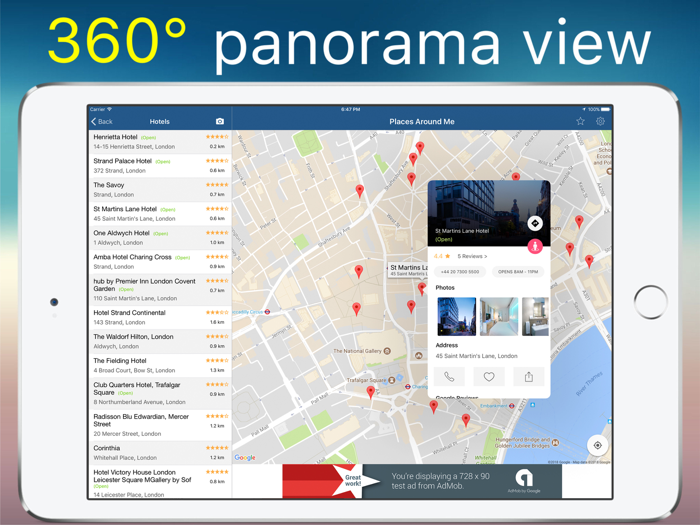The image size is (700, 525).
Task: Tap the share icon on hotel card
Action: [529, 377]
